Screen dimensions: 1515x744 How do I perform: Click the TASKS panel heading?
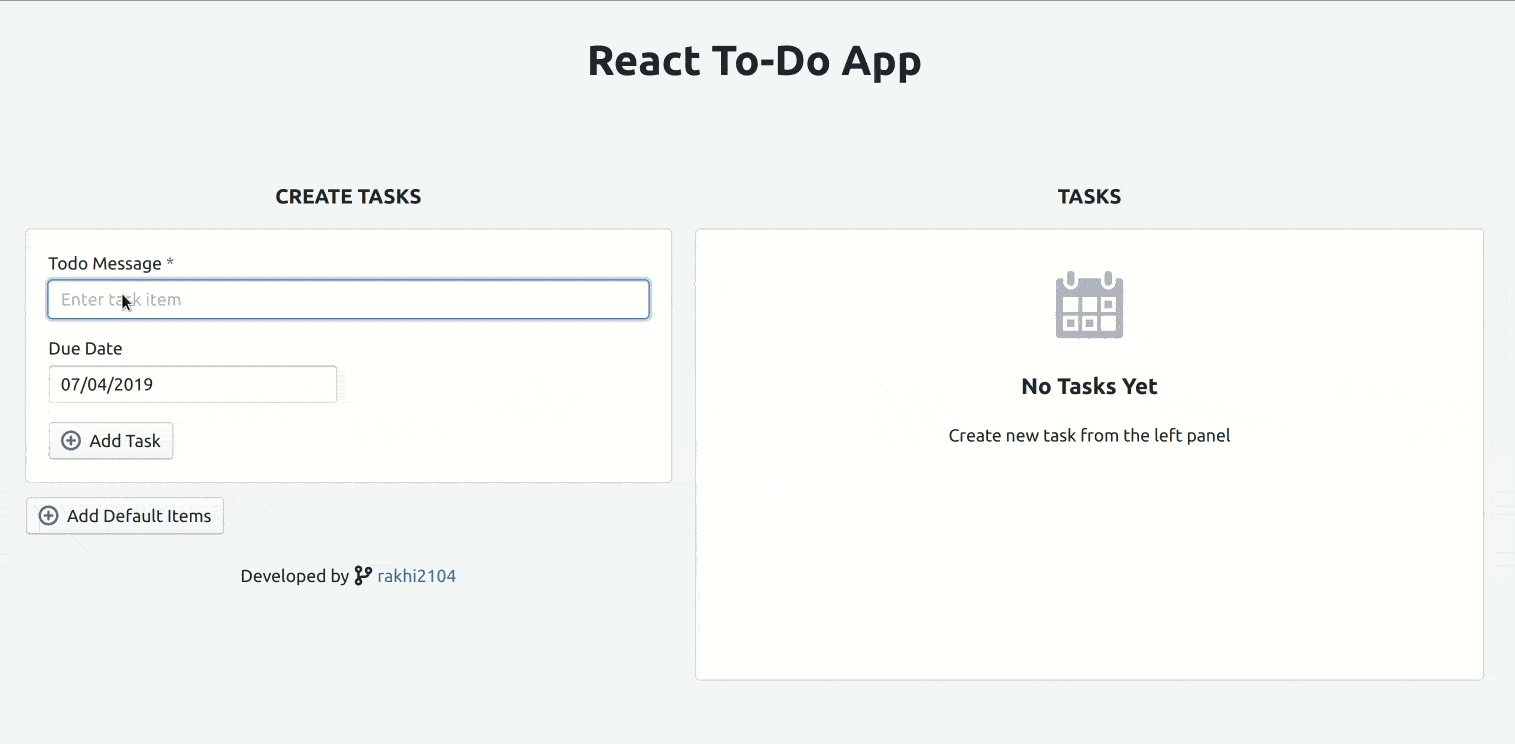coord(1089,197)
